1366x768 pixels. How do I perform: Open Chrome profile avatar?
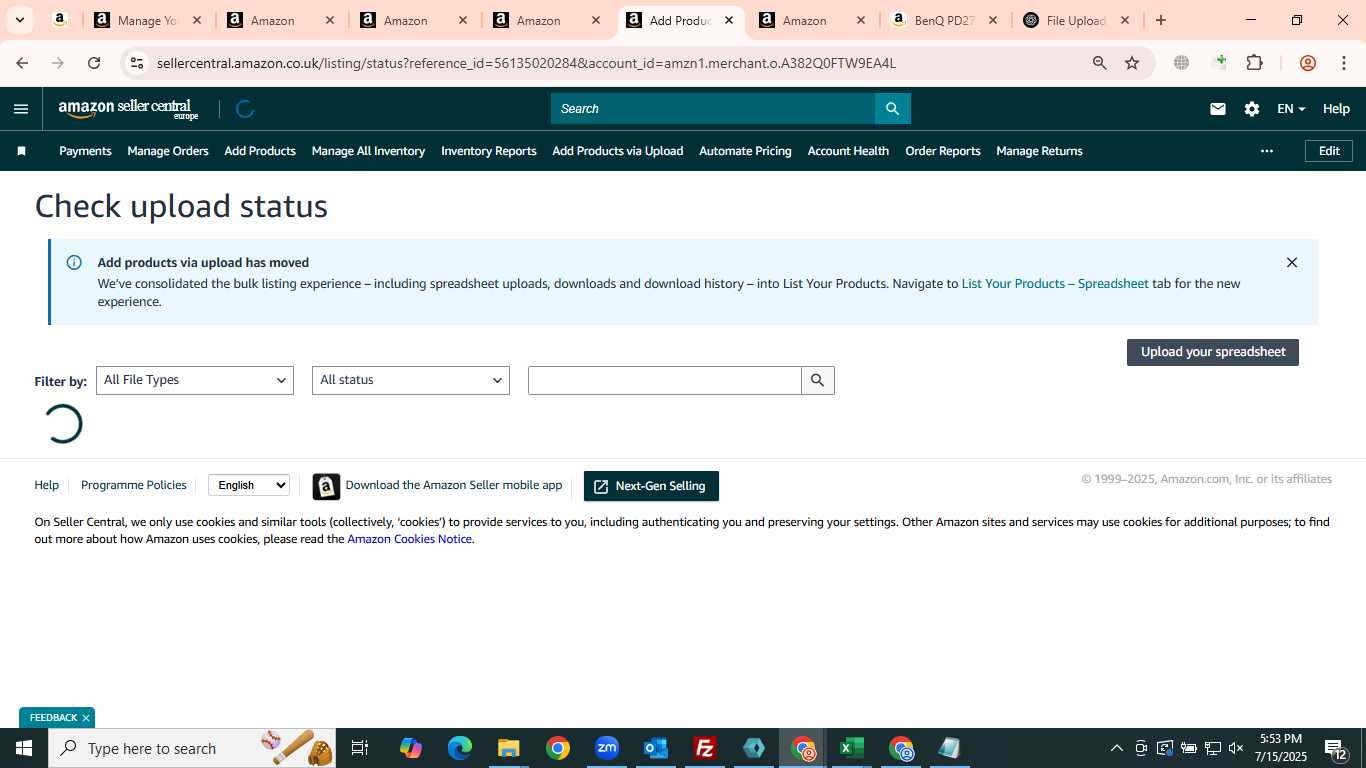[1307, 63]
